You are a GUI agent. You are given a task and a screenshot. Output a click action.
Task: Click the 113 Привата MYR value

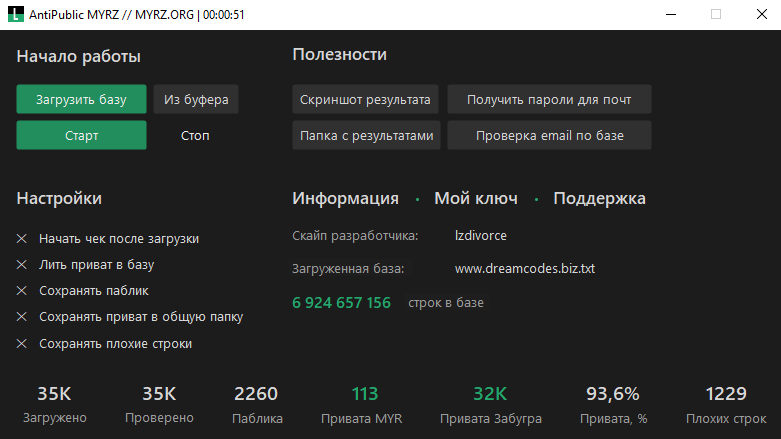[x=365, y=394]
